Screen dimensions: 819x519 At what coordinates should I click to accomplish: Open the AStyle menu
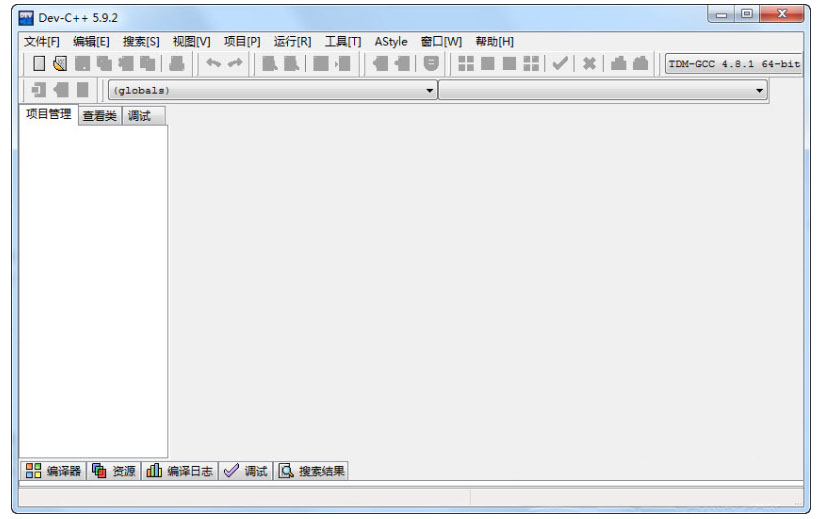391,41
